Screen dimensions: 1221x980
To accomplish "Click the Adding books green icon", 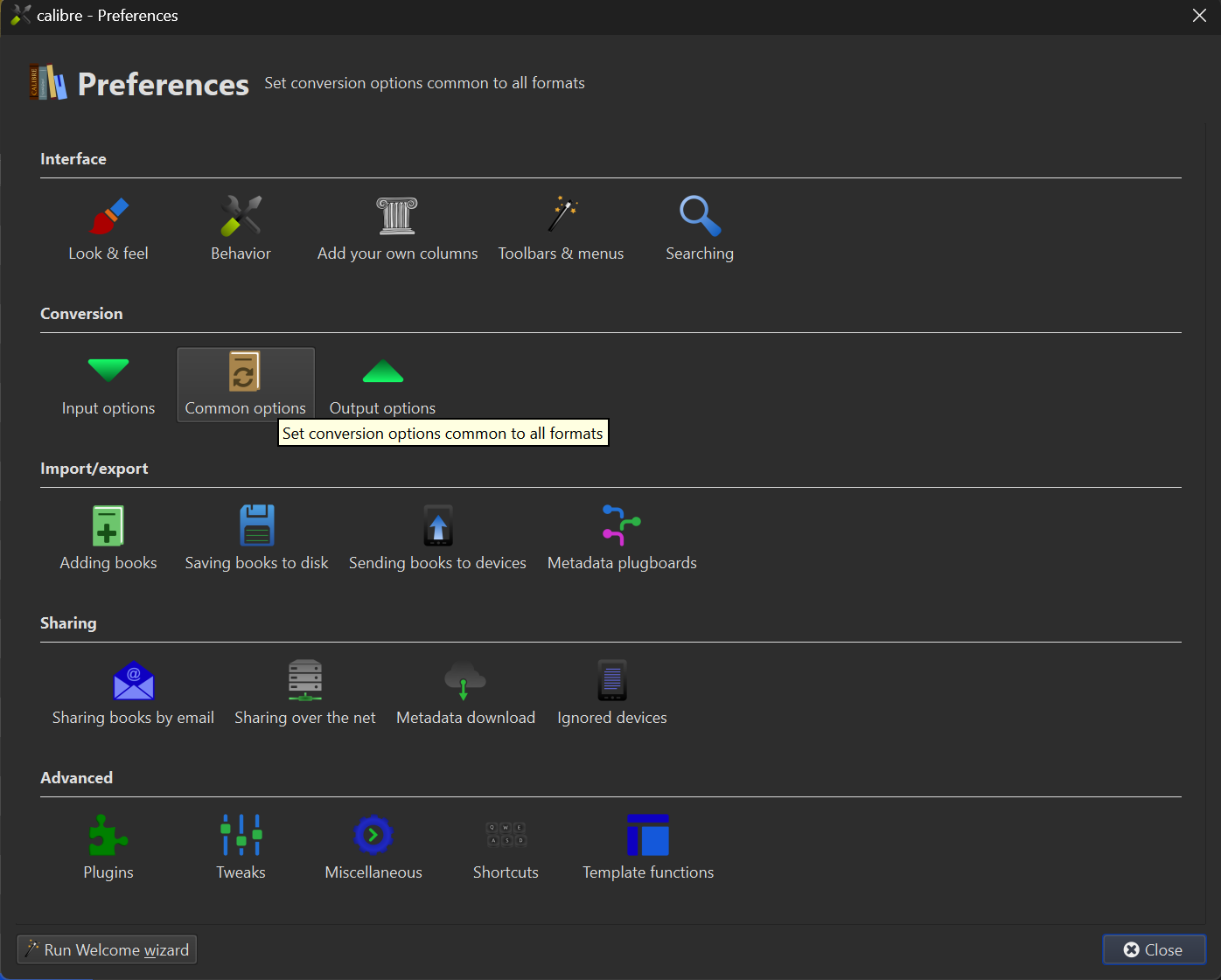I will (x=108, y=525).
